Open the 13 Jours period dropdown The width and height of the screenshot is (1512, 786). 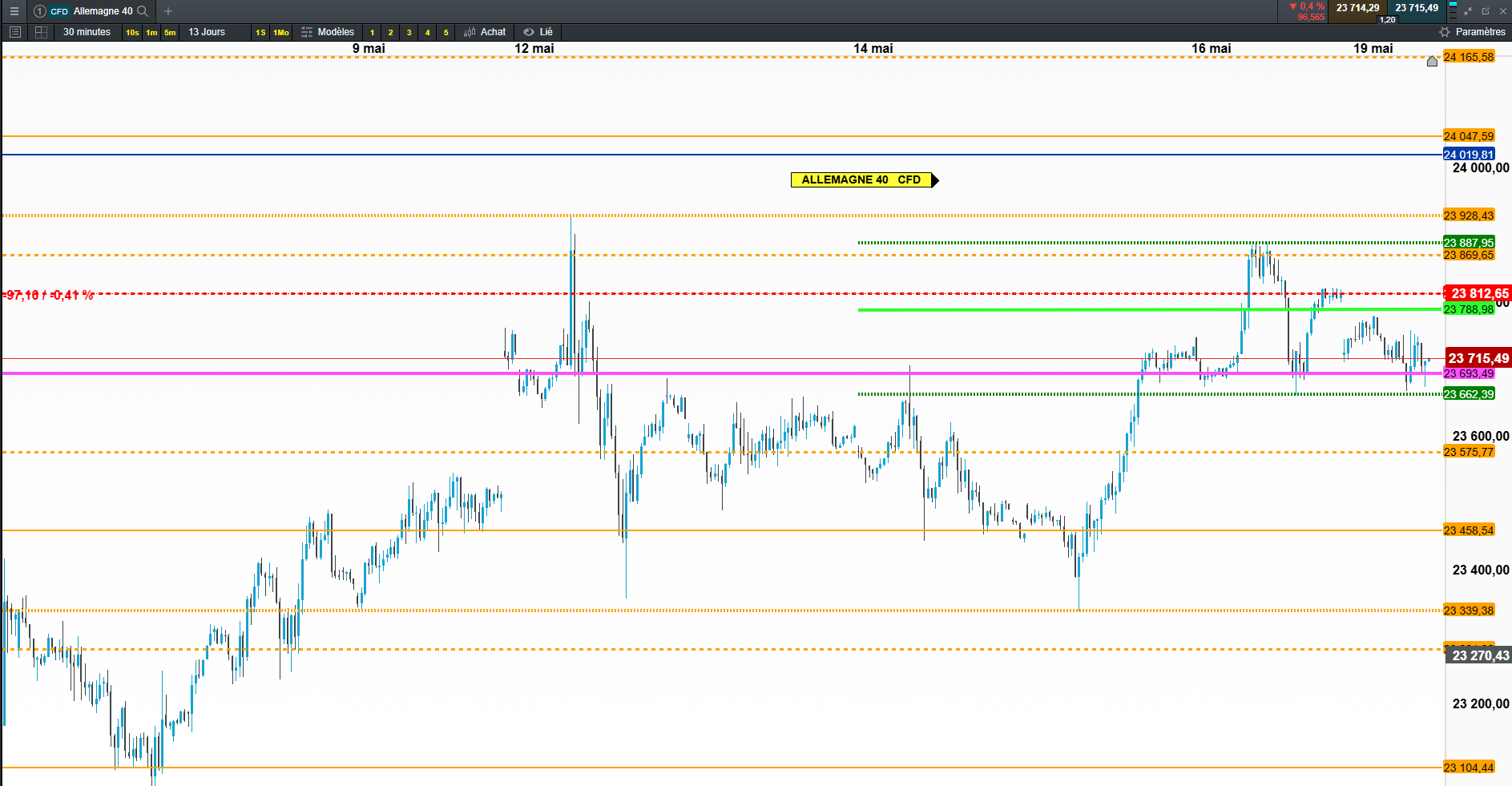tap(207, 32)
